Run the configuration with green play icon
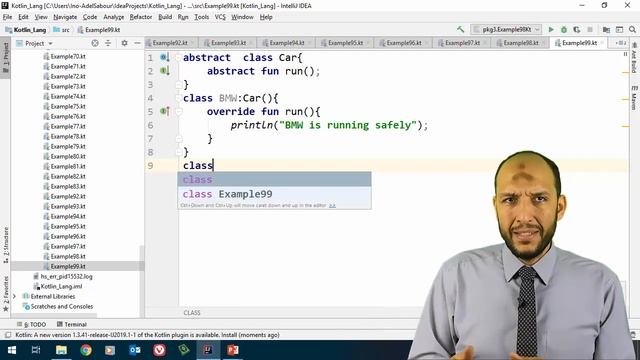640x360 pixels. click(551, 29)
